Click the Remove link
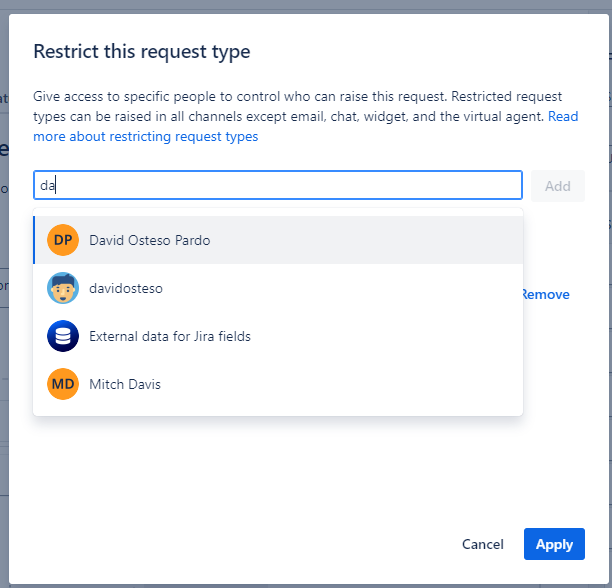The image size is (612, 588). tap(546, 294)
